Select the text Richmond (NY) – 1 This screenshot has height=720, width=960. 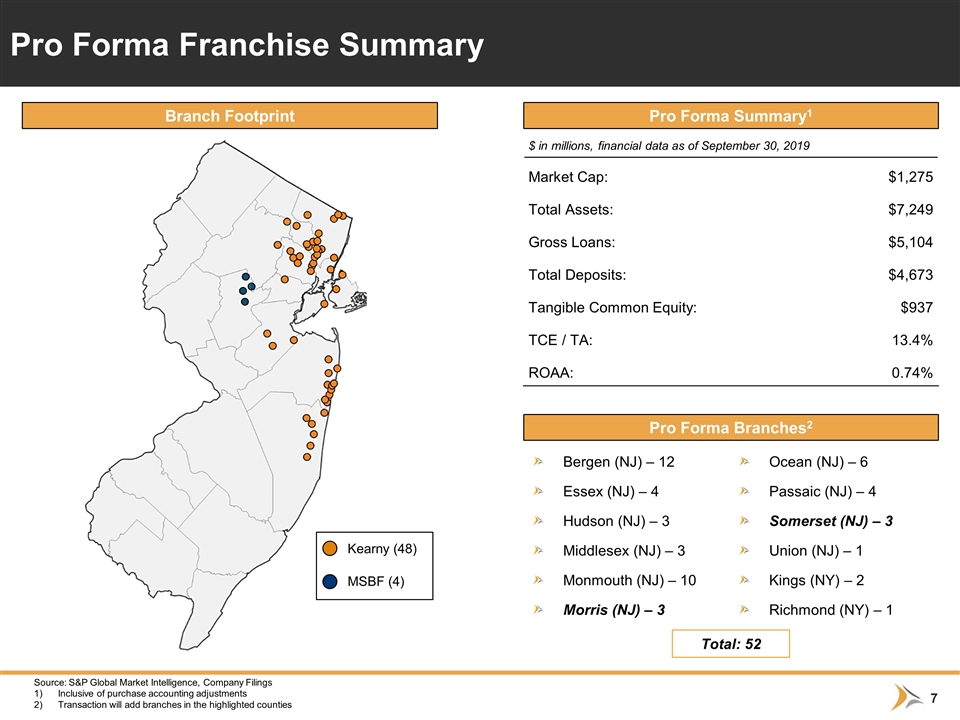point(831,610)
